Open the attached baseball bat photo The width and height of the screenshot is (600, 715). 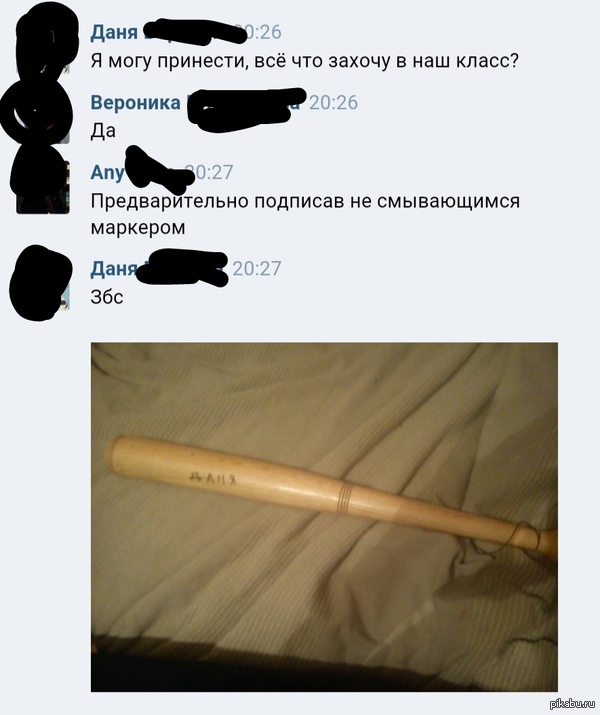[x=324, y=517]
